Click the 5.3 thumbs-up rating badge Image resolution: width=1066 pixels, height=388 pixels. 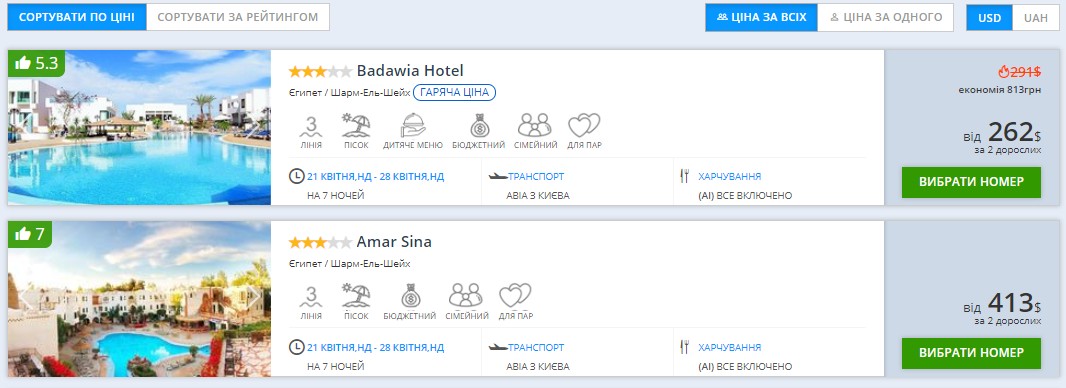37,63
